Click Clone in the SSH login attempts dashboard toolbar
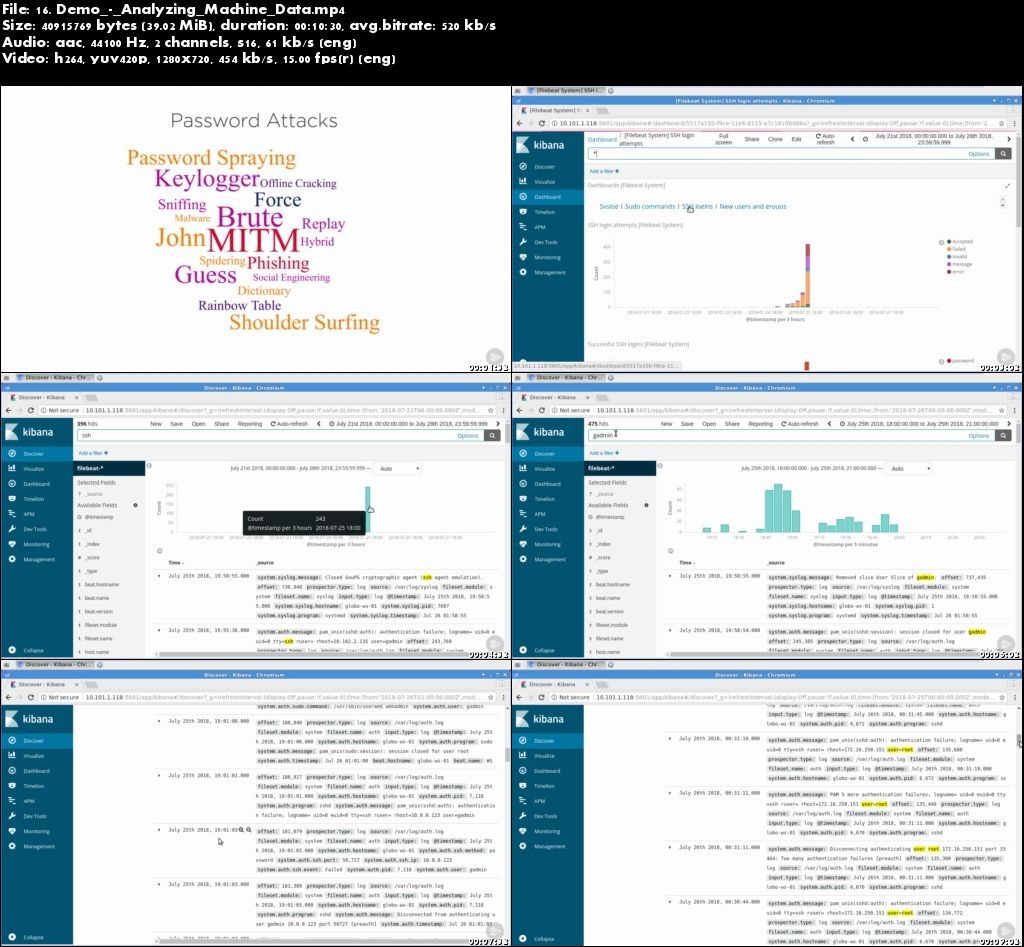Viewport: 1024px width, 947px height. click(x=775, y=139)
